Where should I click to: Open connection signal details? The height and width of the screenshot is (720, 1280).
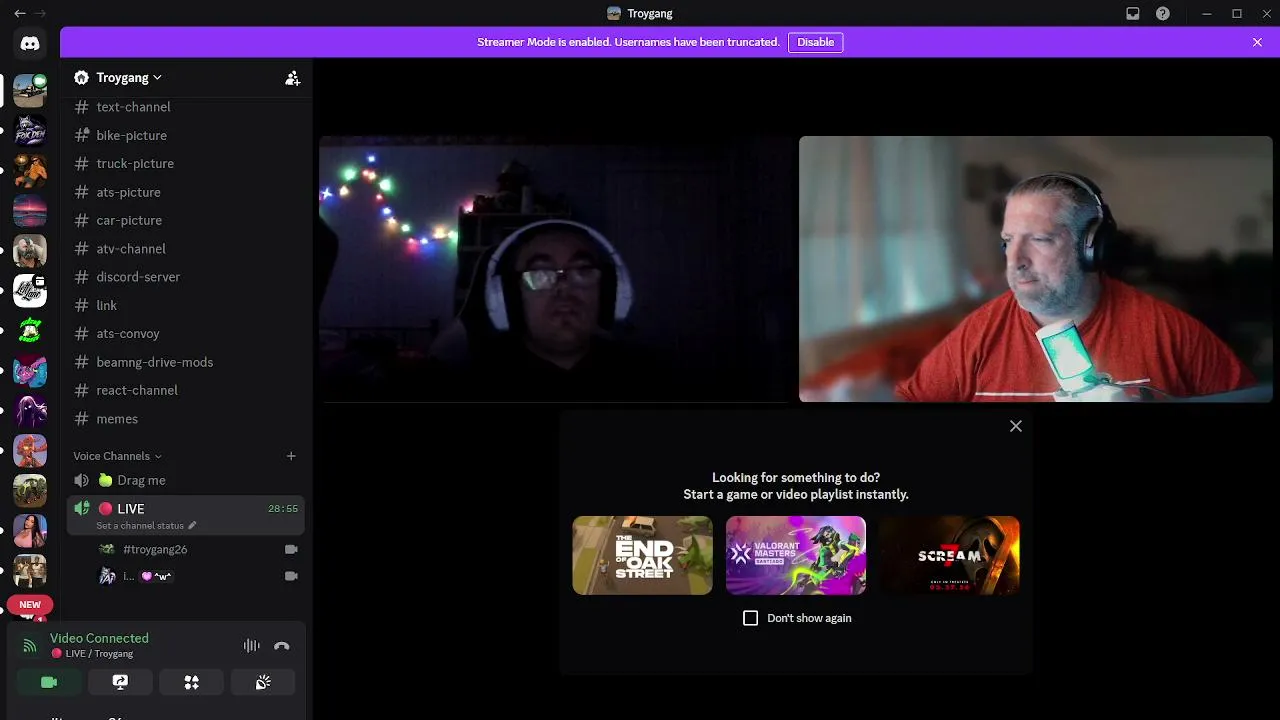pyautogui.click(x=30, y=646)
